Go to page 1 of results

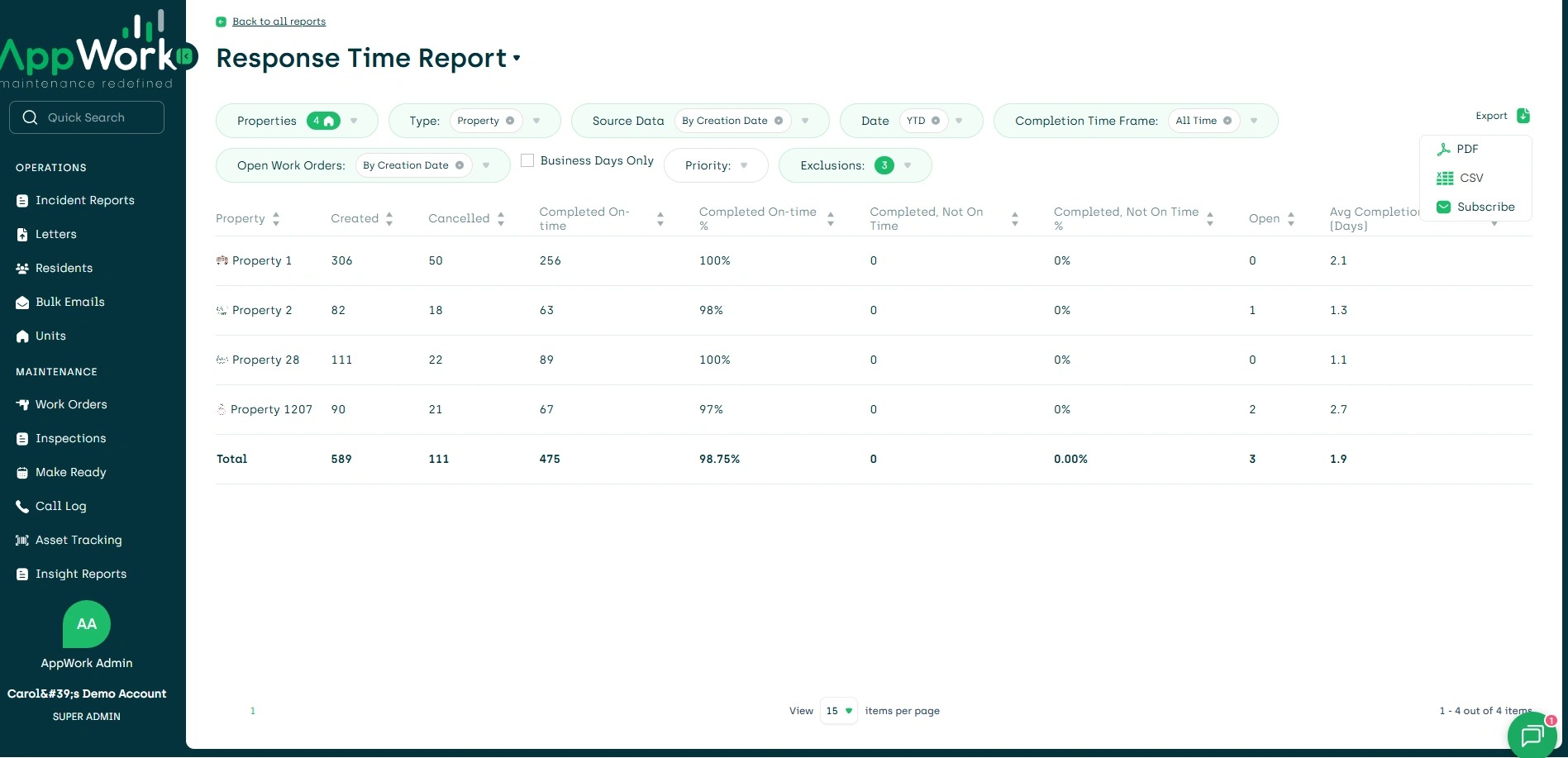[x=253, y=711]
